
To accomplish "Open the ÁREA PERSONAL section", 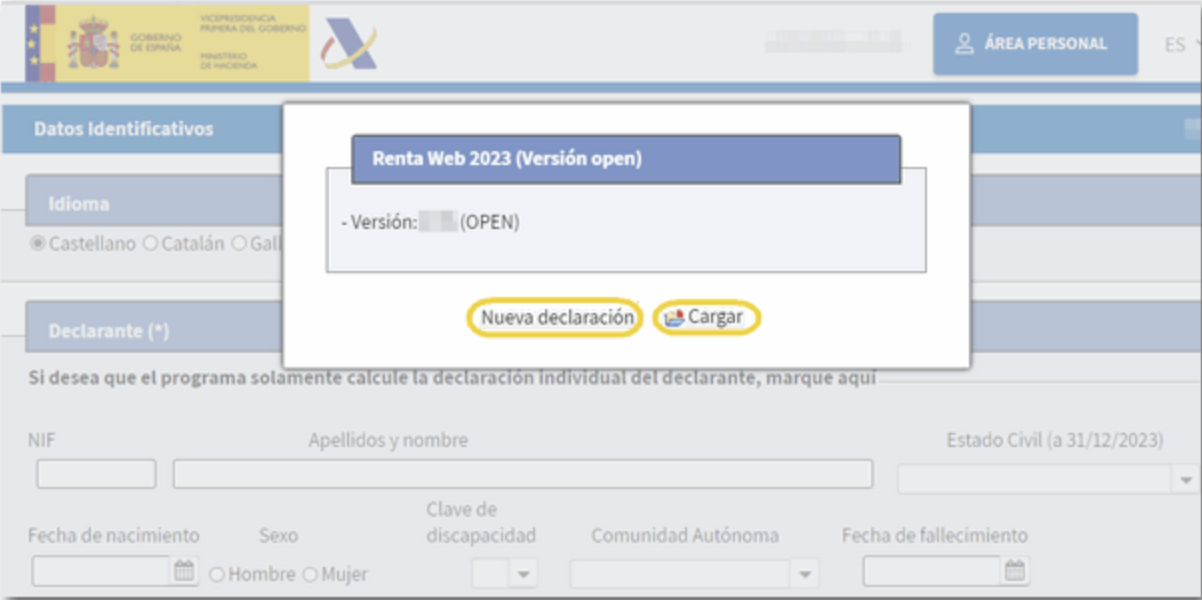I will 1035,44.
